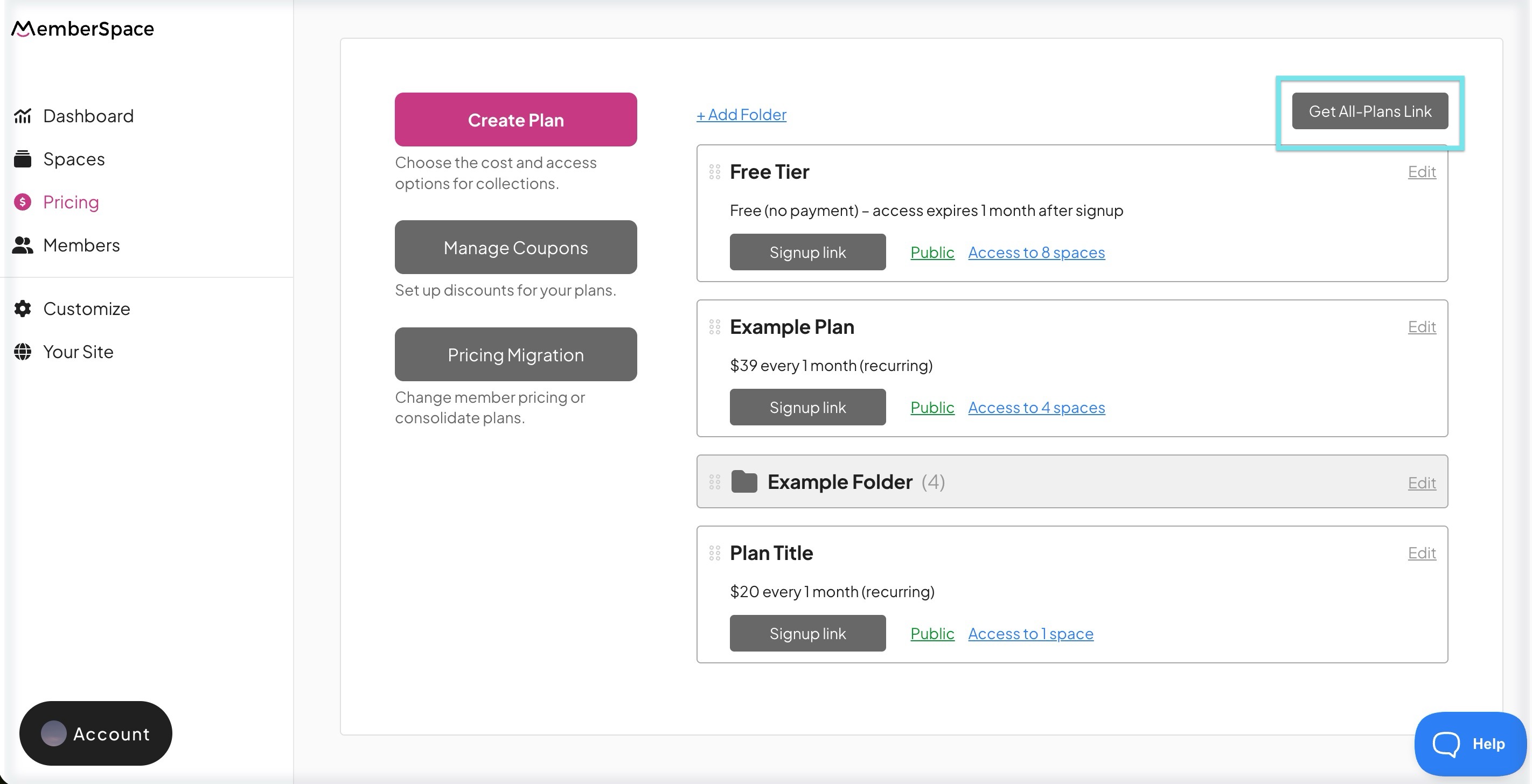
Task: Click the Customize gear icon
Action: 23,309
